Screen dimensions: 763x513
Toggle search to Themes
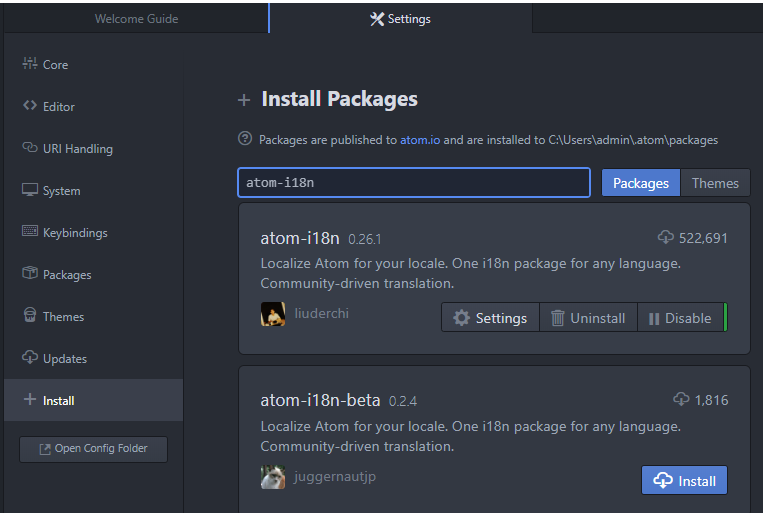(x=715, y=183)
